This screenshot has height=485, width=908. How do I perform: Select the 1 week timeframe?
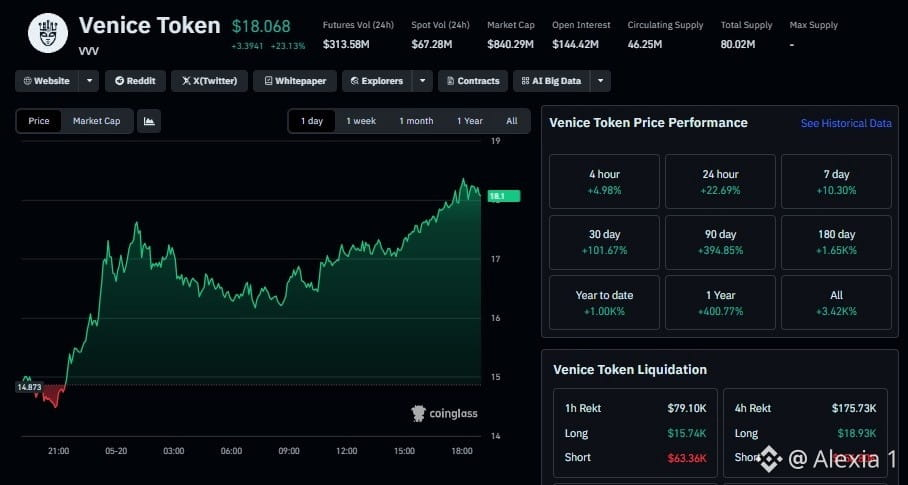[361, 121]
